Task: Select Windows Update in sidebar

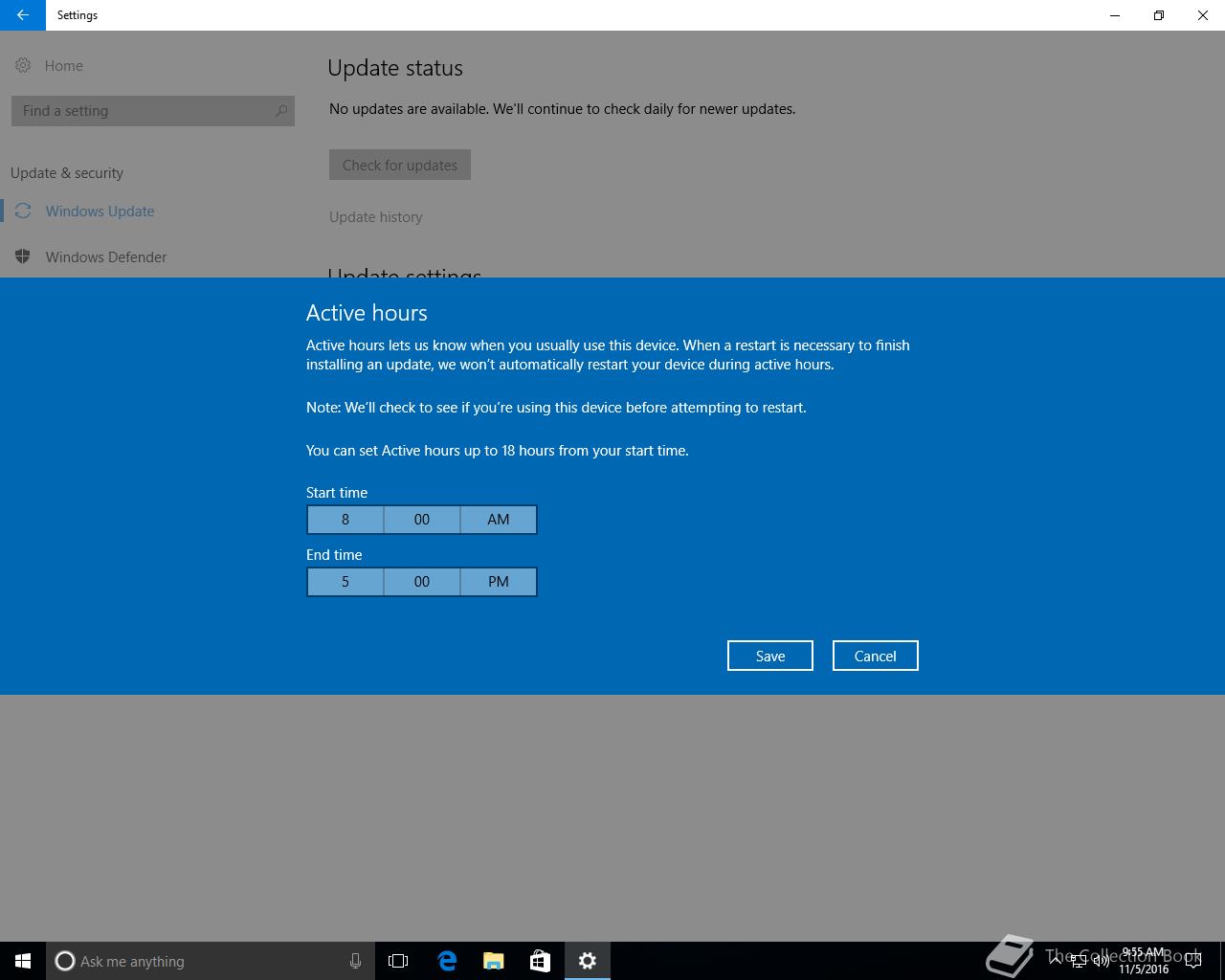Action: 100,212
